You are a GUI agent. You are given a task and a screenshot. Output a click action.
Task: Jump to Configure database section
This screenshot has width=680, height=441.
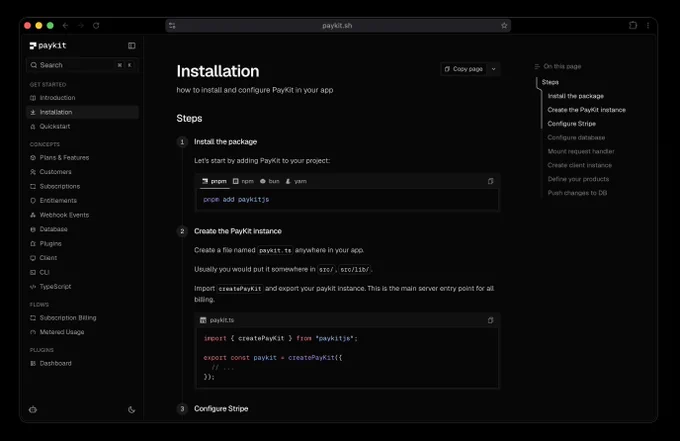[x=576, y=138]
